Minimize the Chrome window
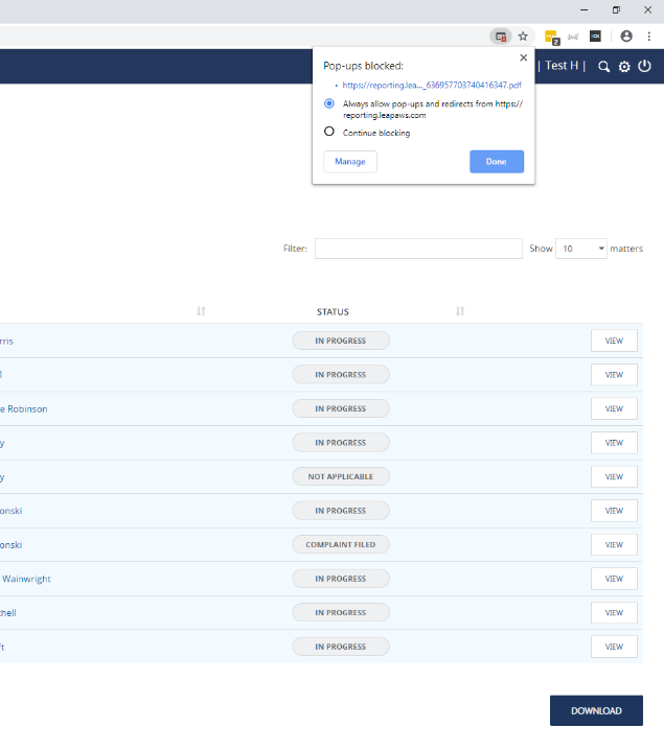 pyautogui.click(x=584, y=10)
